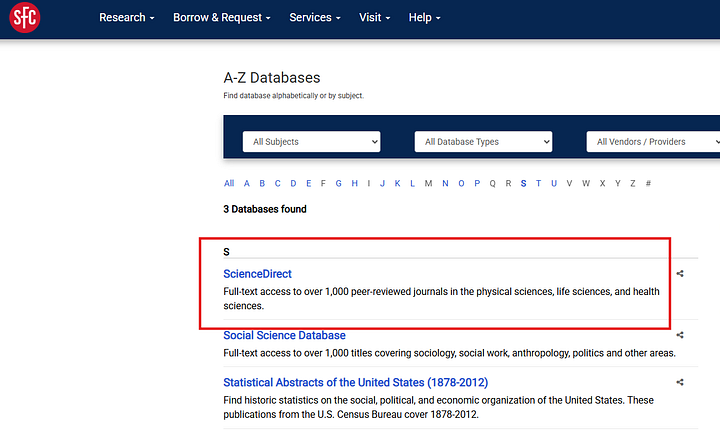Click the disabled letter R filter
Screen dimensions: 720x441
tap(508, 183)
